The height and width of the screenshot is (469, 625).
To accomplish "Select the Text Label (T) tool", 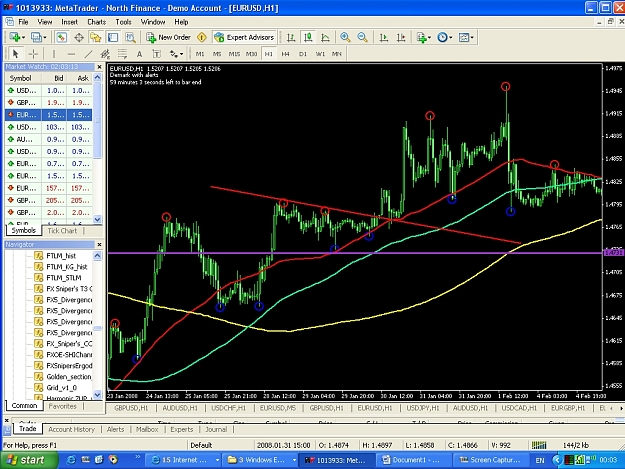I will click(157, 54).
